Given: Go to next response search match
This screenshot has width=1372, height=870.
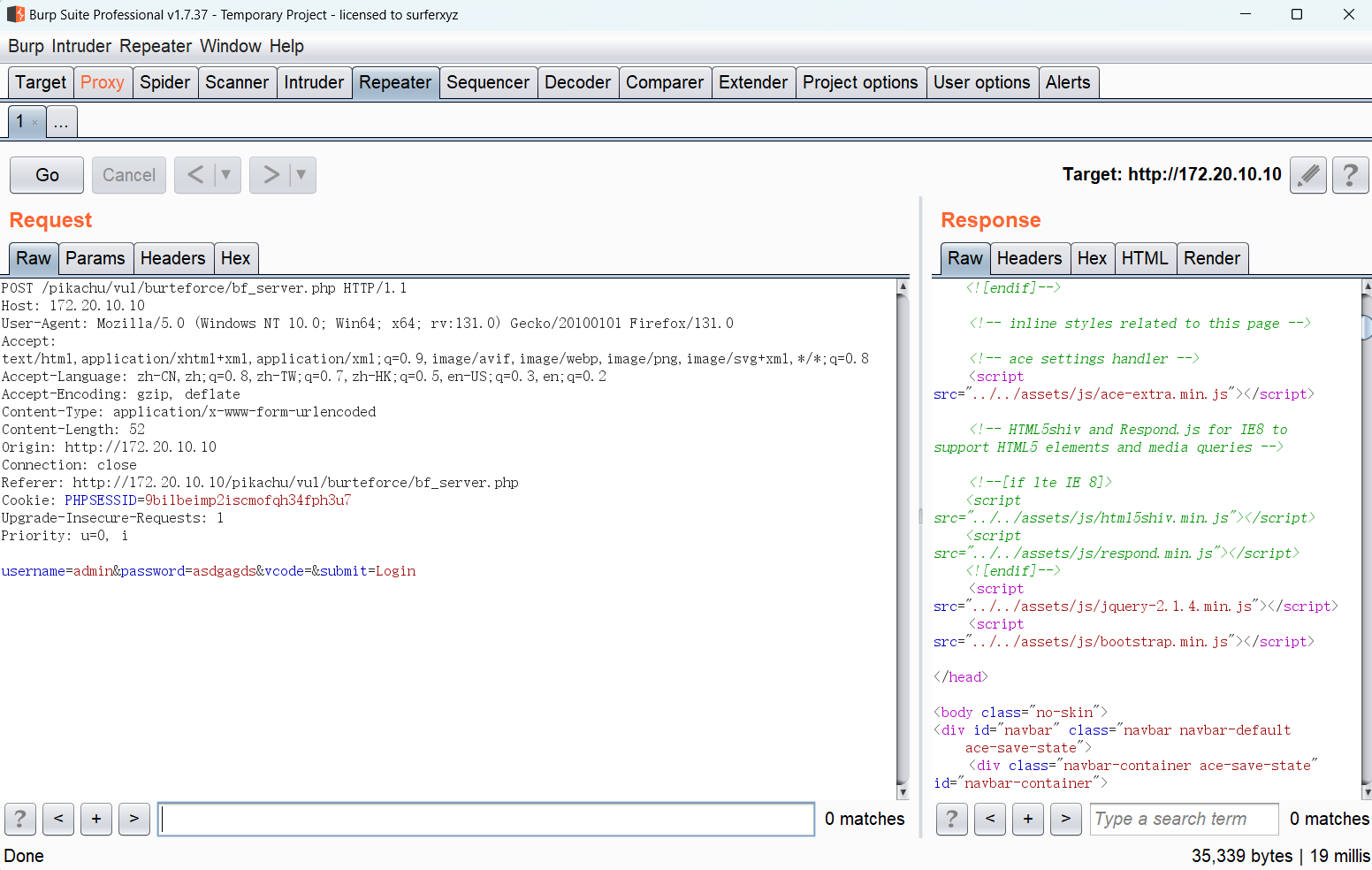Looking at the screenshot, I should tap(1066, 819).
